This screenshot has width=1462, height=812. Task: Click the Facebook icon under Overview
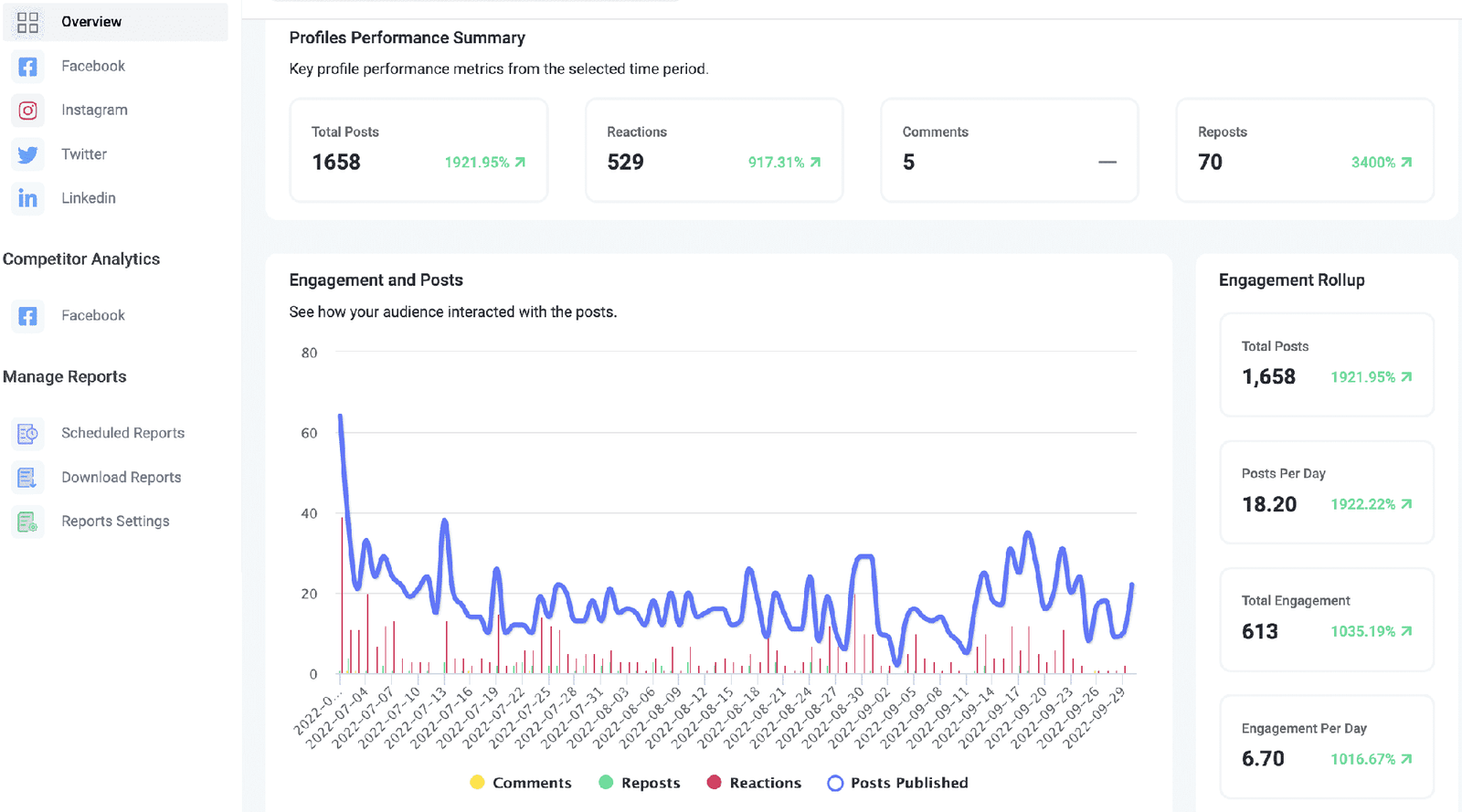click(28, 67)
